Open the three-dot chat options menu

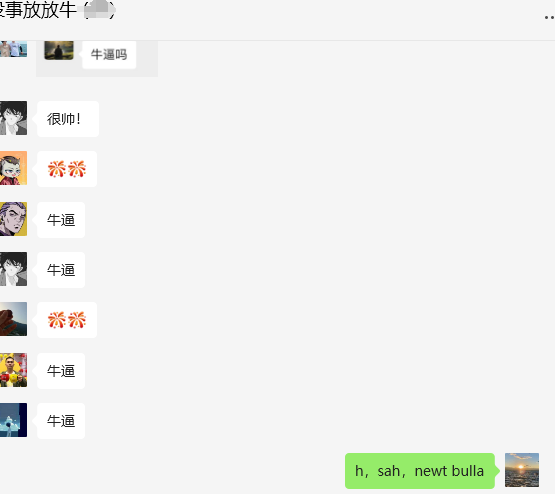point(549,17)
